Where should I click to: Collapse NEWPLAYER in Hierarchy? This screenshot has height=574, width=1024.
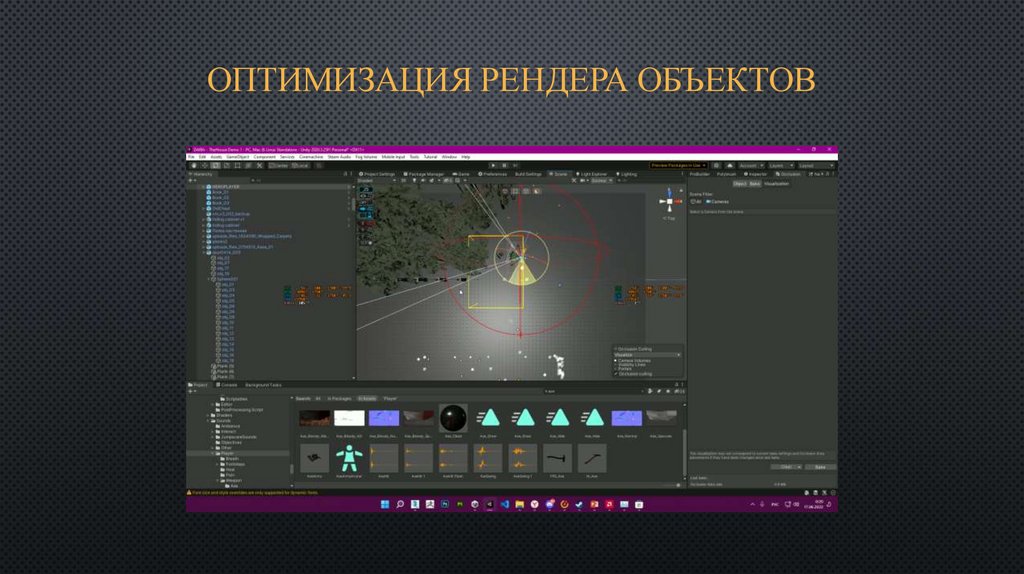click(203, 186)
